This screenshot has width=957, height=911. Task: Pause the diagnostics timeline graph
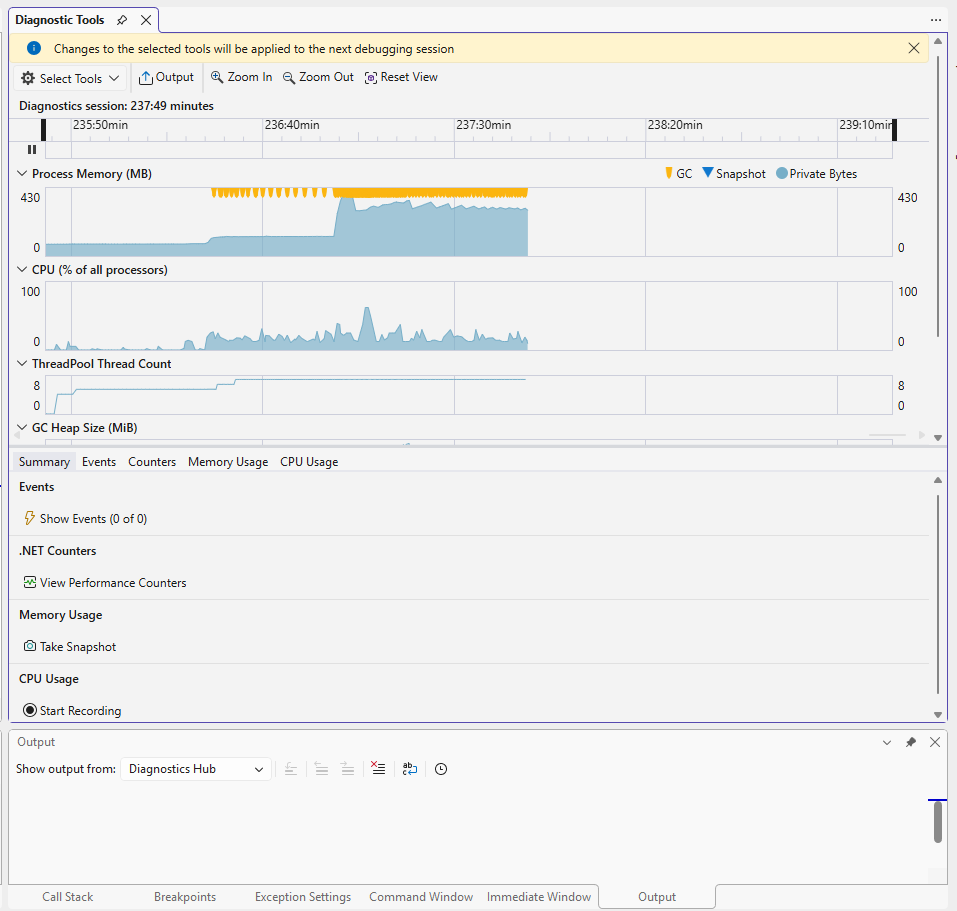point(32,149)
